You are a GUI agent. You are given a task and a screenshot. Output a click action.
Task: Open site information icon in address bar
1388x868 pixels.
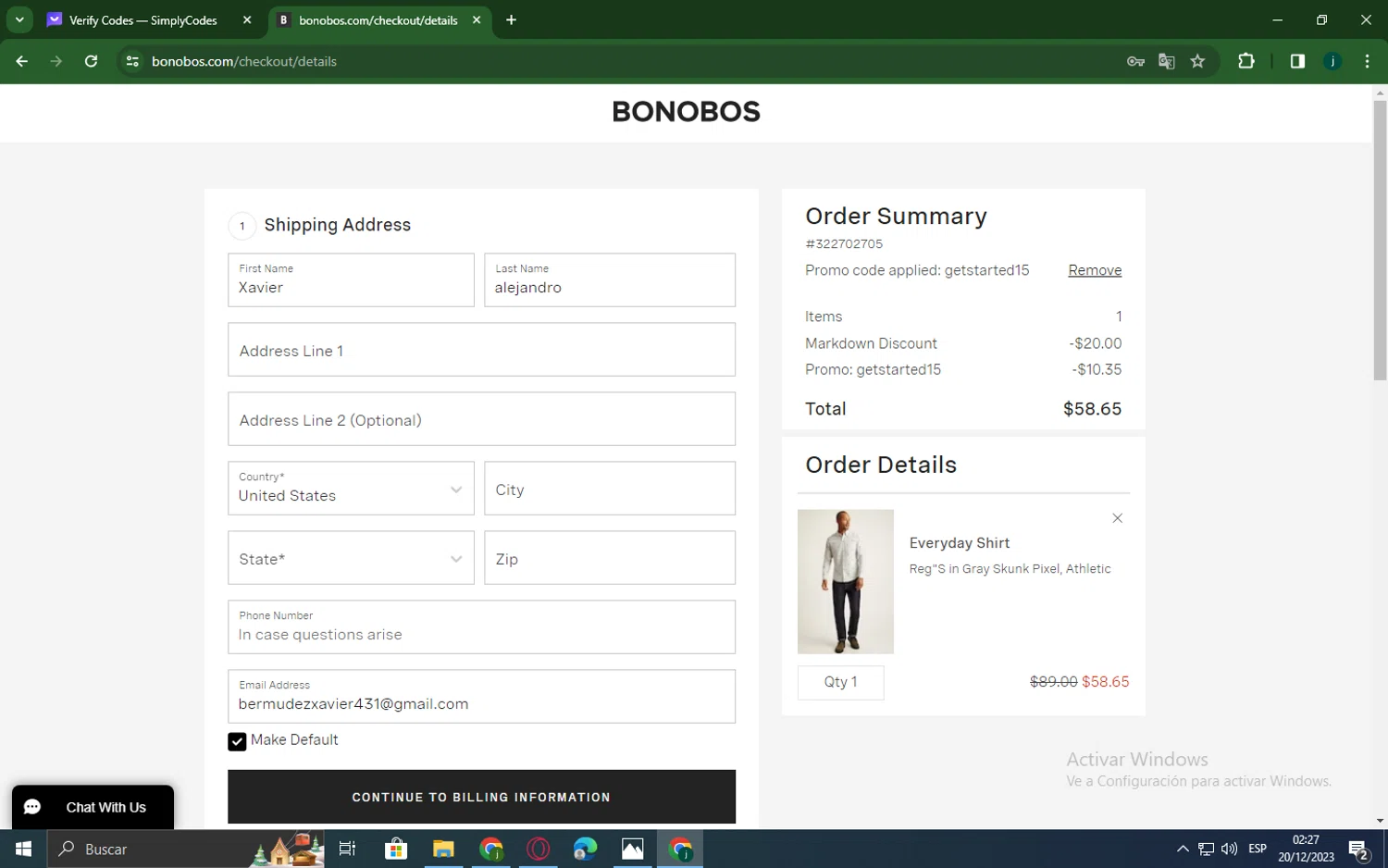click(x=132, y=61)
